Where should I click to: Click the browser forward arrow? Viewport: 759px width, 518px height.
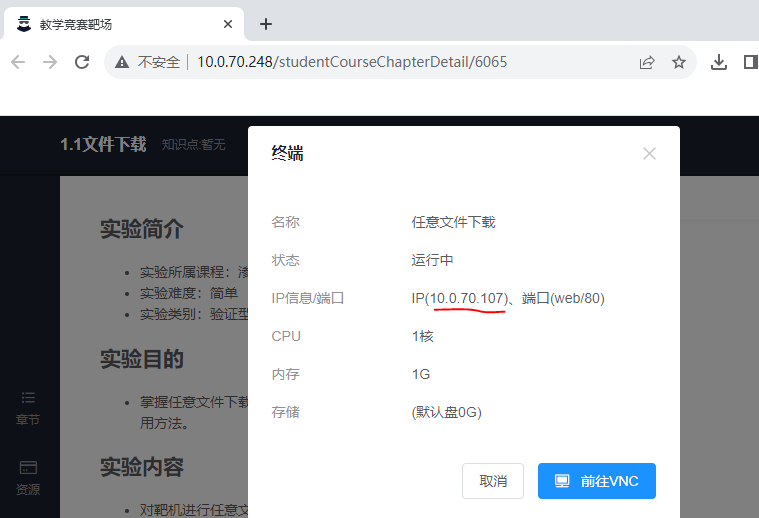pos(50,62)
